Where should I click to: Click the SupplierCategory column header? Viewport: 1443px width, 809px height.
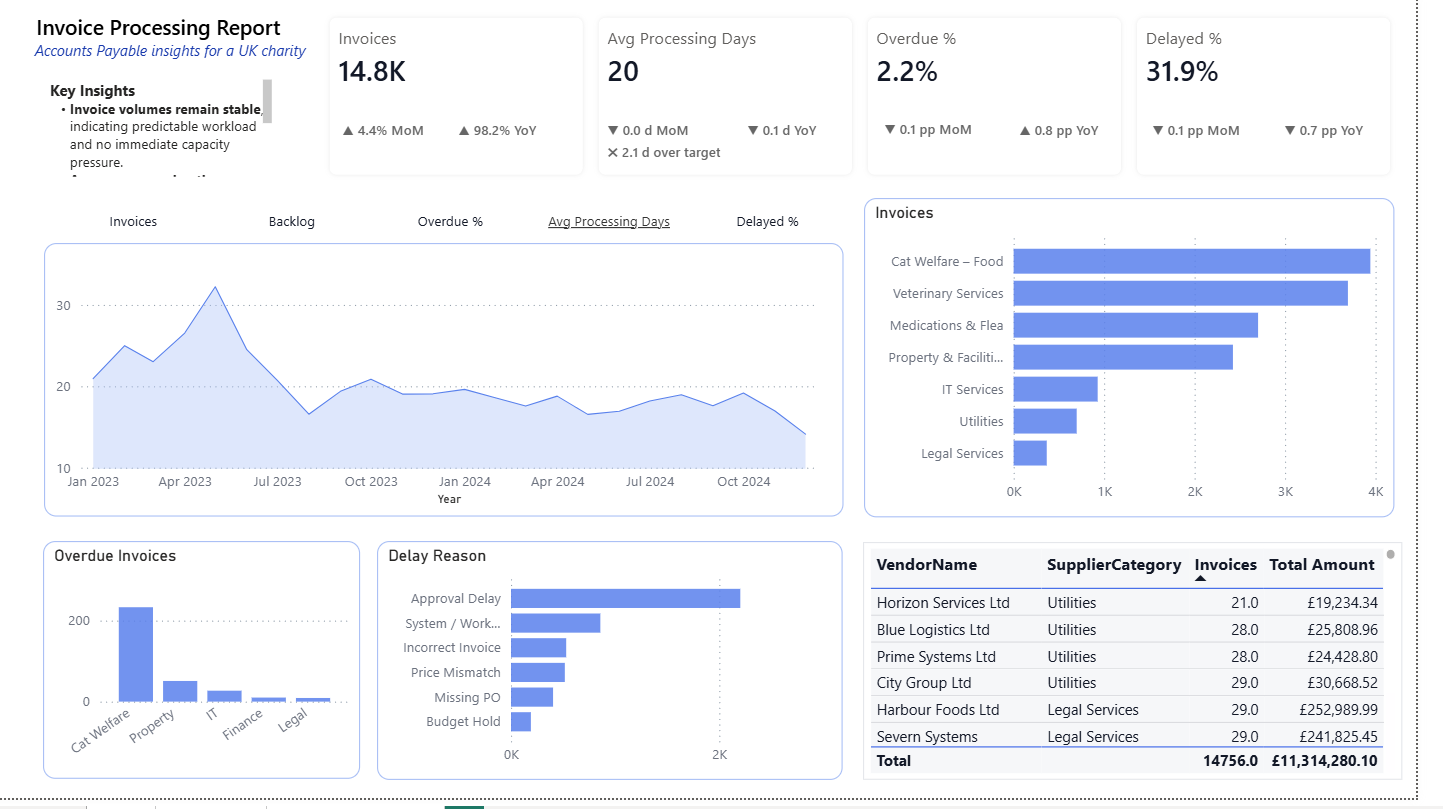click(x=1113, y=565)
